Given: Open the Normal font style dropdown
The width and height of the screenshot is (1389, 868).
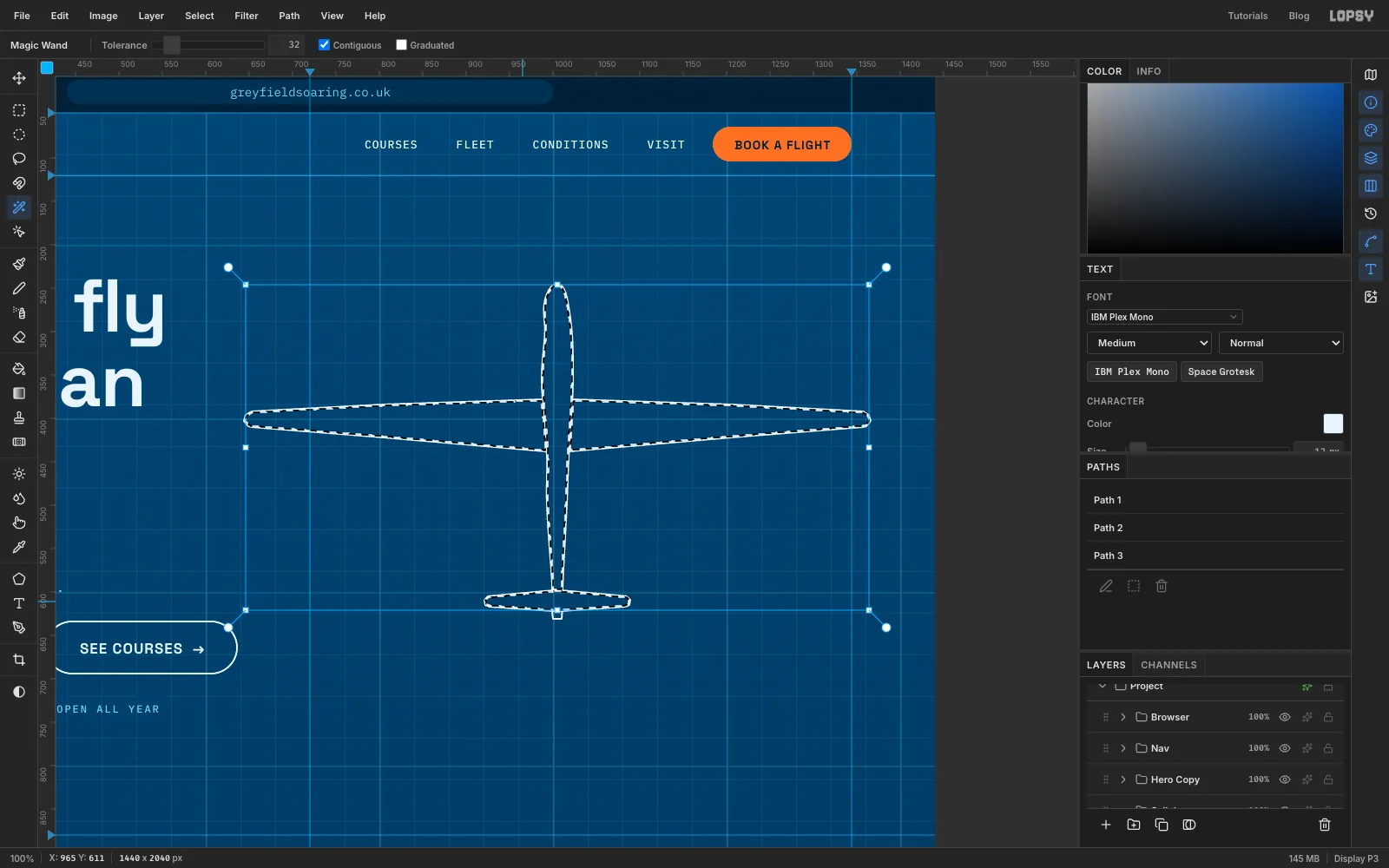Looking at the screenshot, I should point(1280,343).
